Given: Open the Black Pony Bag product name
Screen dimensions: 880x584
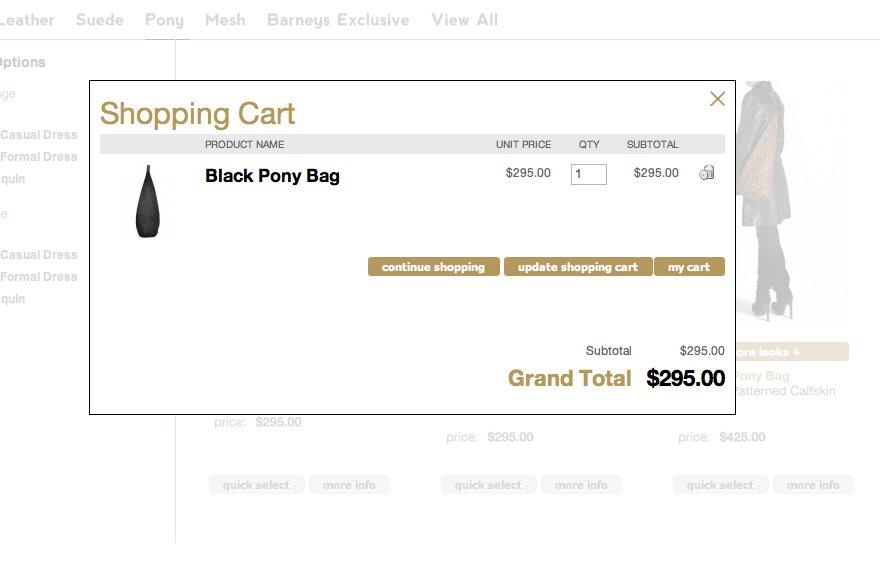Looking at the screenshot, I should click(272, 176).
